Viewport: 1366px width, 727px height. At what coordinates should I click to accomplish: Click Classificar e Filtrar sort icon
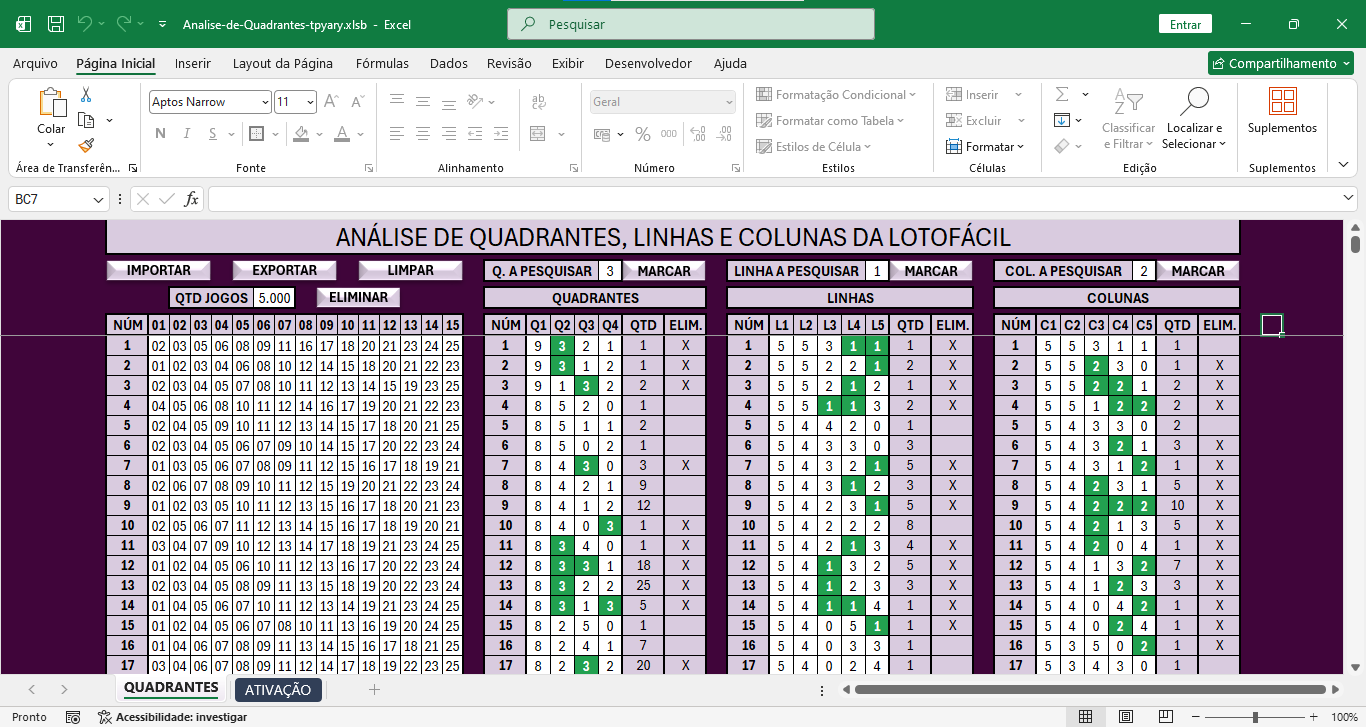click(1128, 102)
